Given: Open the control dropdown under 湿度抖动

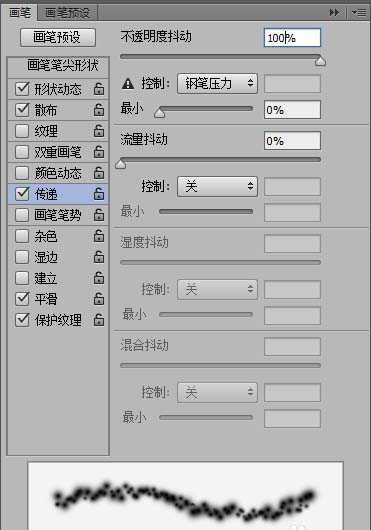Looking at the screenshot, I should 217,289.
